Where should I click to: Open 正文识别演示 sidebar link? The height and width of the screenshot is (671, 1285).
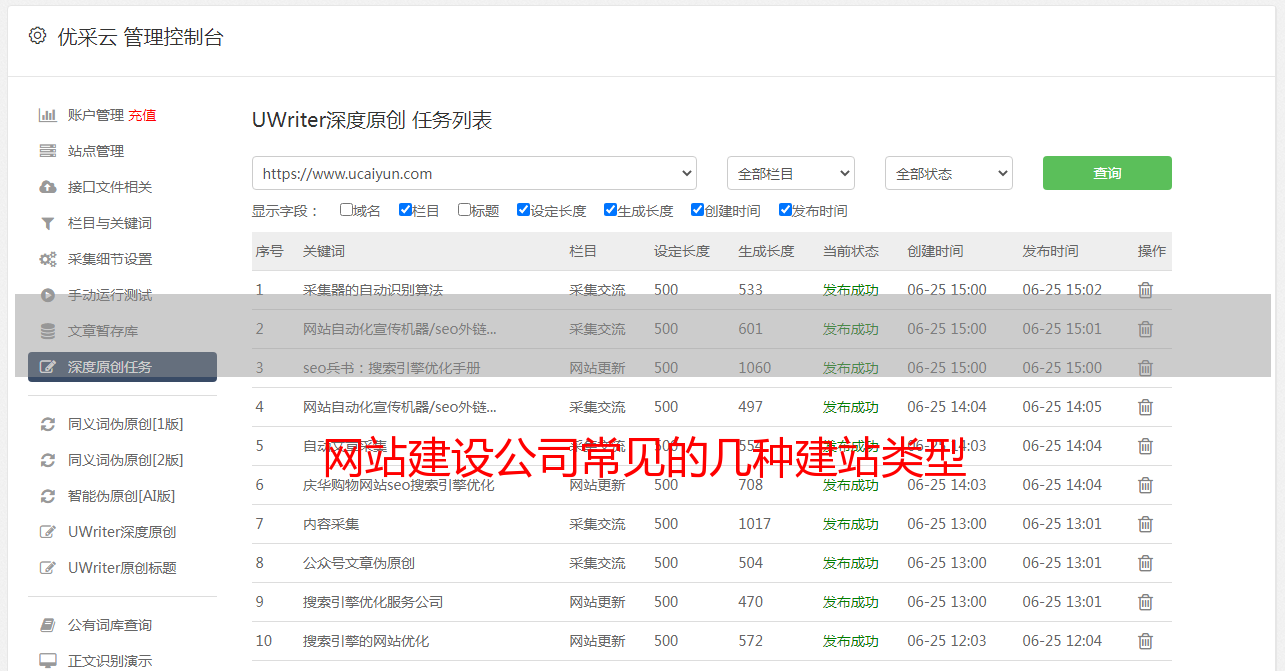110,661
